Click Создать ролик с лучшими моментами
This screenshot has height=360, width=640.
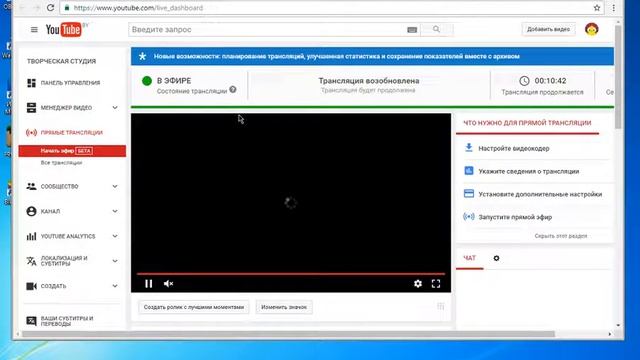click(x=193, y=307)
